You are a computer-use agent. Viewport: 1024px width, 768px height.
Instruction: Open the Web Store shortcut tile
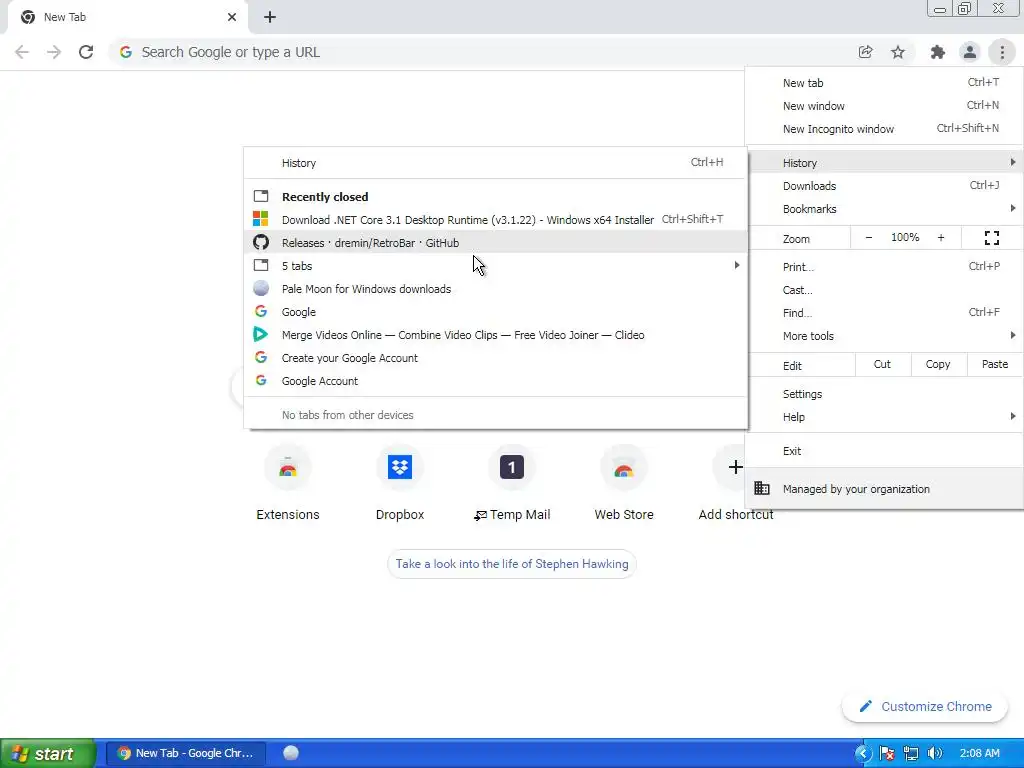click(624, 483)
